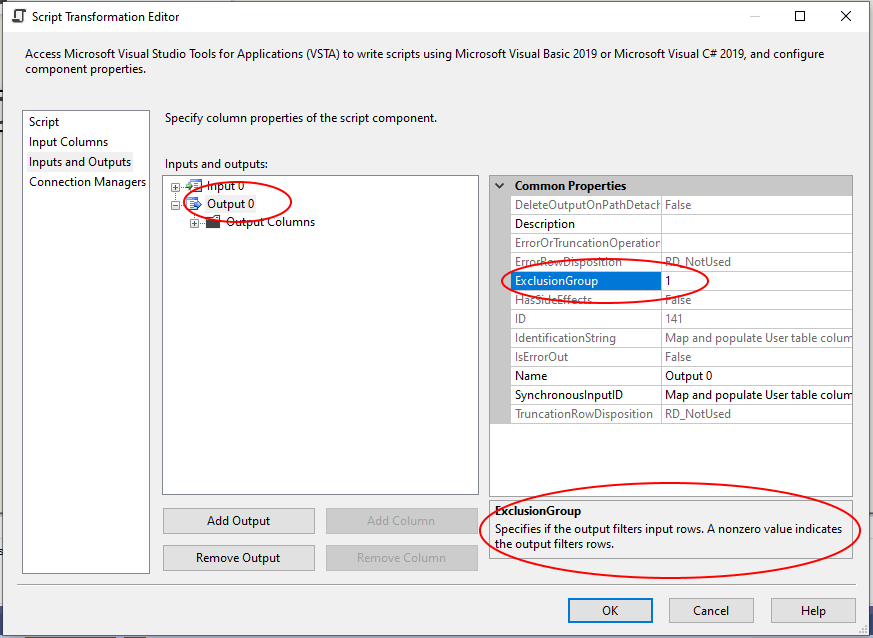Select the DeleteOutputOnPathDetach property
This screenshot has height=638, width=873.
[x=586, y=205]
